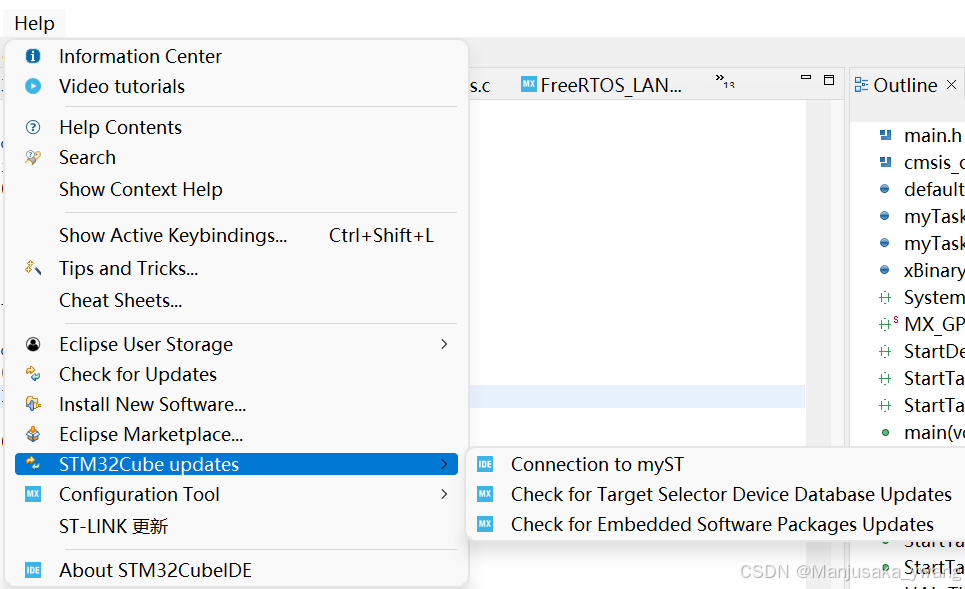Click the About STM32CubeIDE IDE icon
The width and height of the screenshot is (965, 589).
pos(33,571)
